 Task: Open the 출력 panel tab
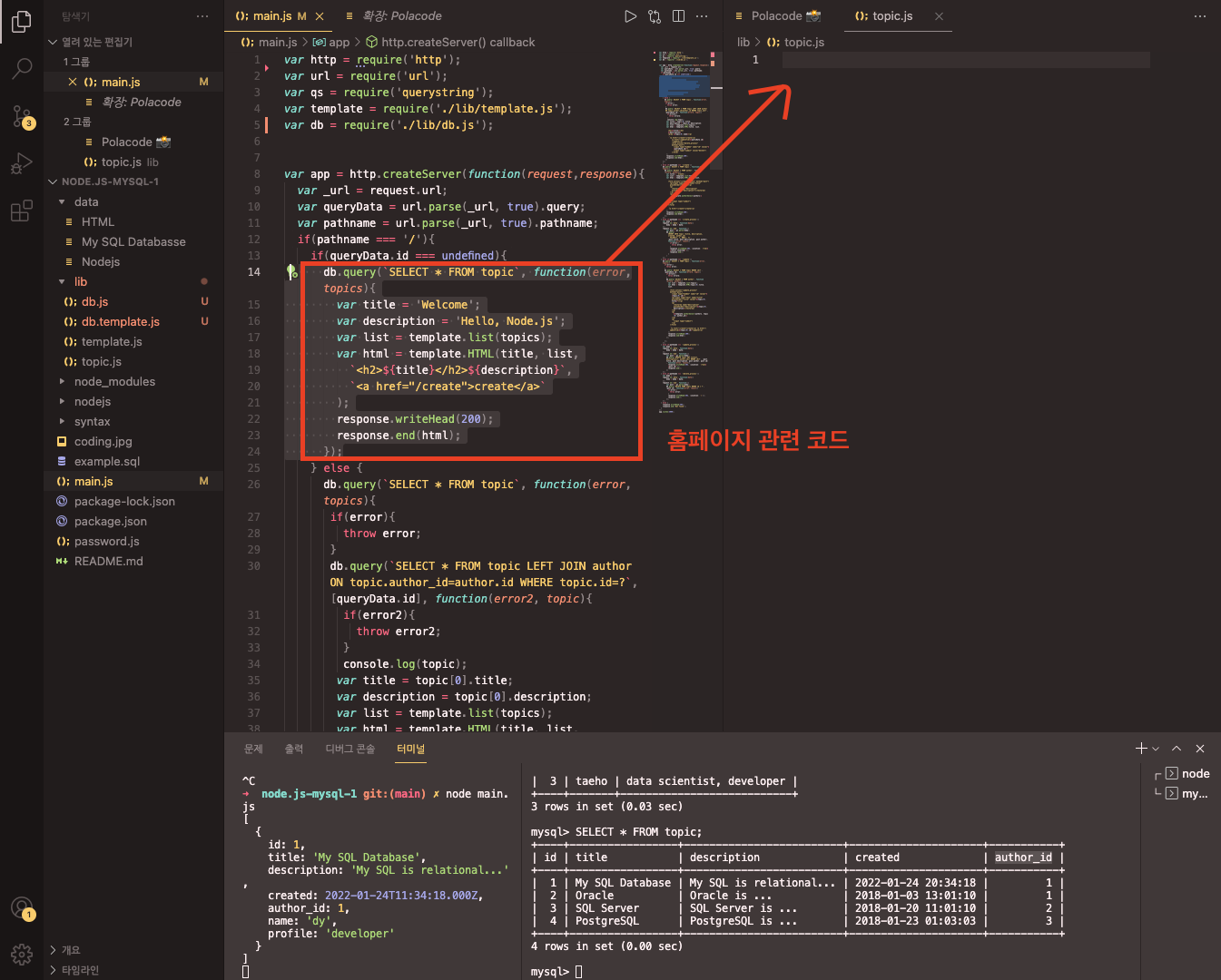(294, 749)
